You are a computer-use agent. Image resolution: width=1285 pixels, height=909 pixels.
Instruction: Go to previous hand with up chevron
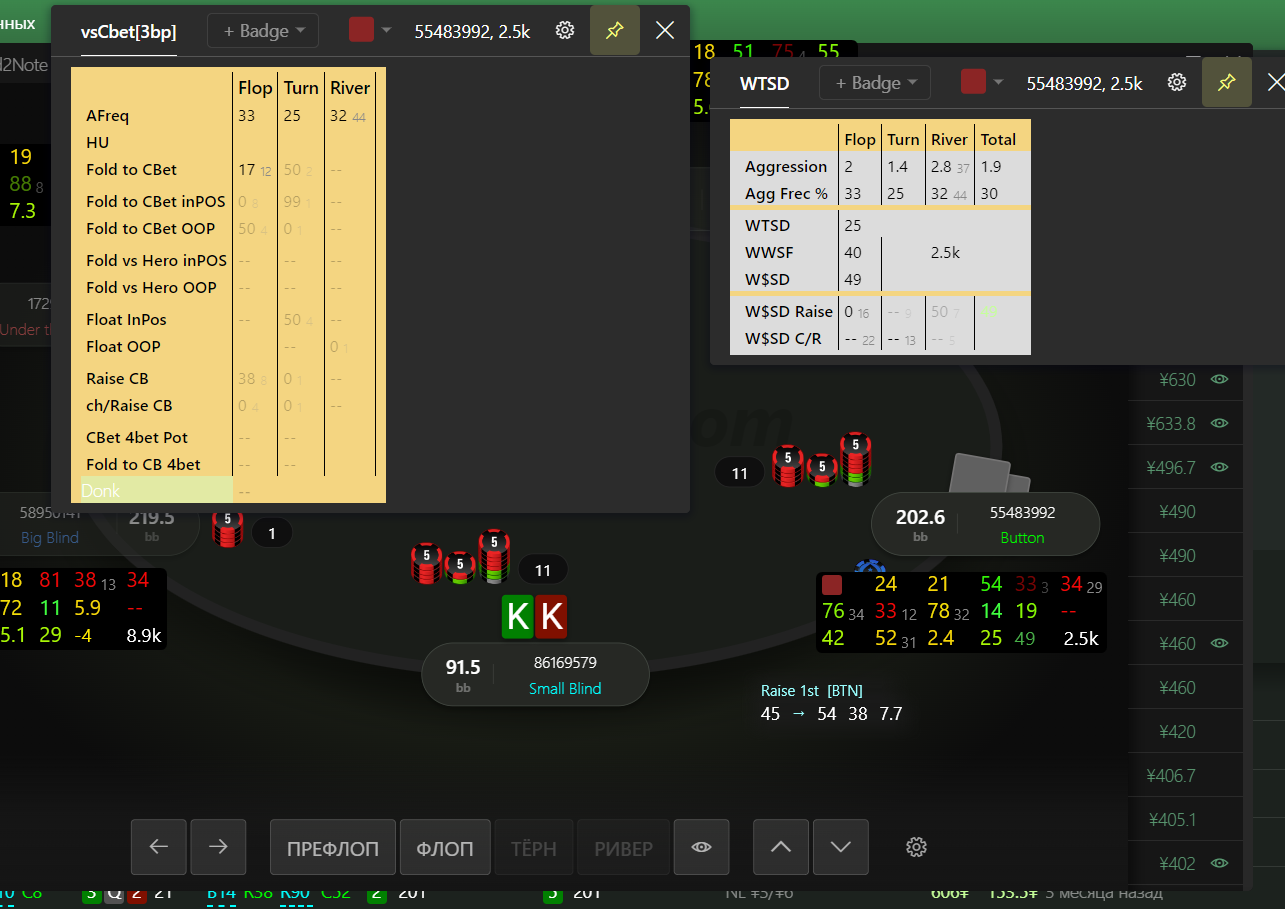[781, 847]
